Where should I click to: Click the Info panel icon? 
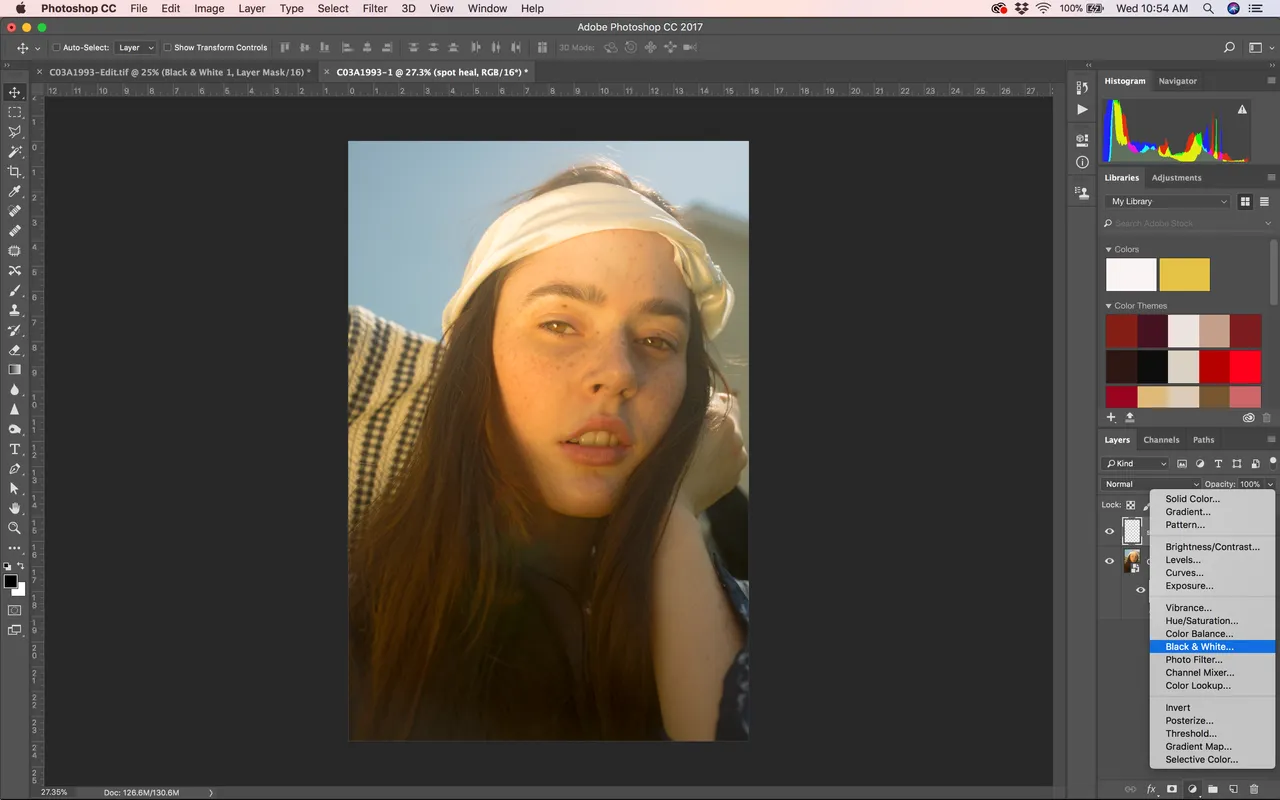(1082, 162)
